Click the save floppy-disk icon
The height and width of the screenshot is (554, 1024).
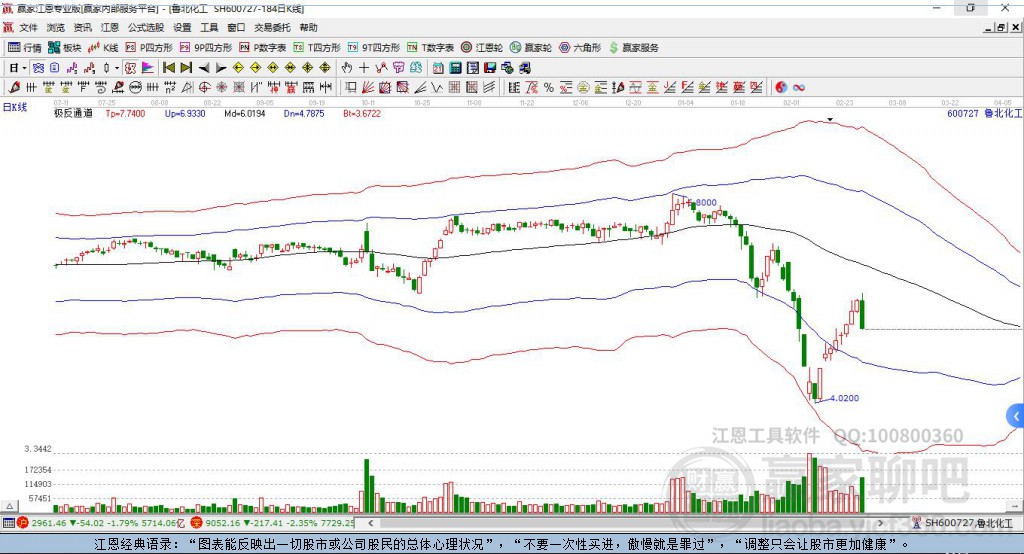[x=490, y=68]
